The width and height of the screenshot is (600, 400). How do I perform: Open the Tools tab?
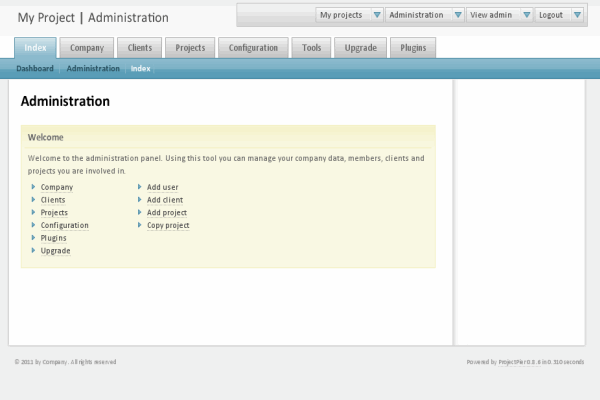311,48
